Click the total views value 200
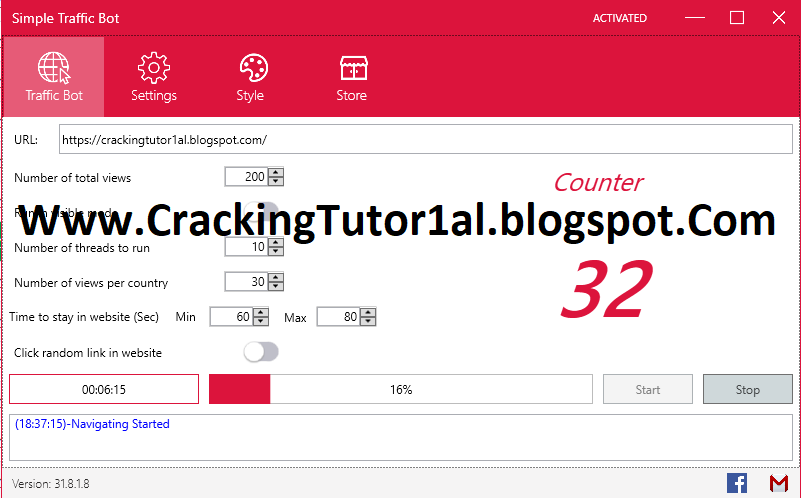801x498 pixels. [x=246, y=177]
